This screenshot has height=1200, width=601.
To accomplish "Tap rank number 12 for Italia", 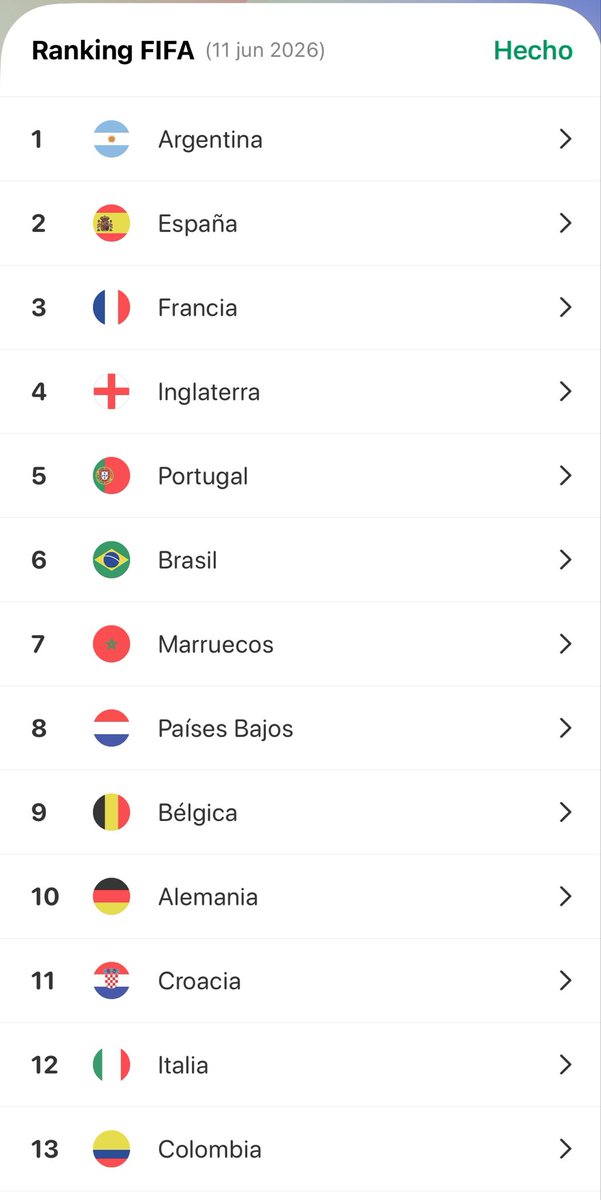I will coord(45,1065).
